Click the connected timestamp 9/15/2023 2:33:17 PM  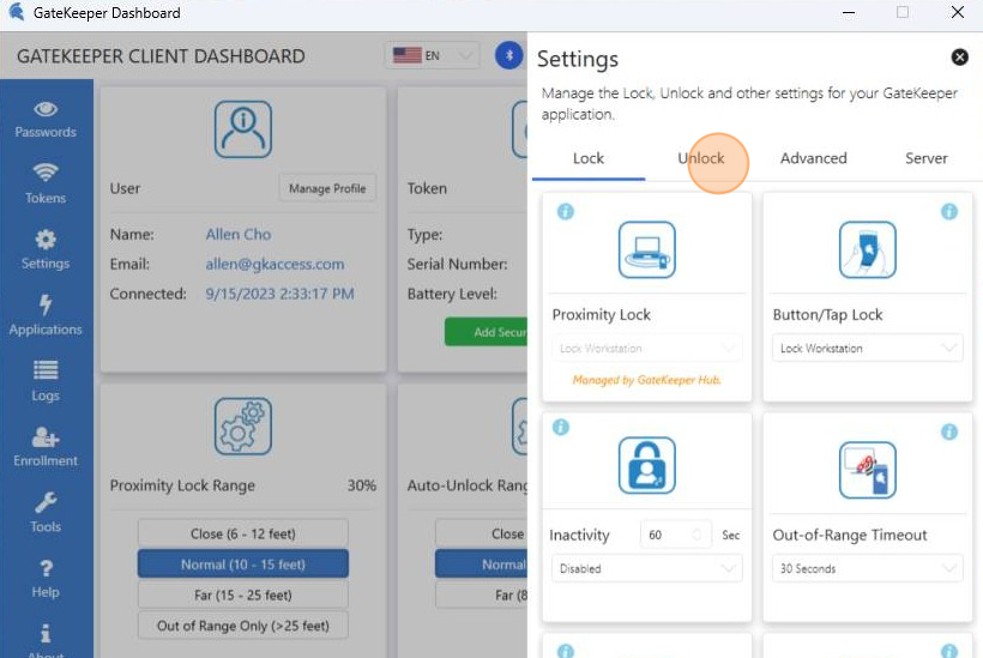(x=280, y=293)
